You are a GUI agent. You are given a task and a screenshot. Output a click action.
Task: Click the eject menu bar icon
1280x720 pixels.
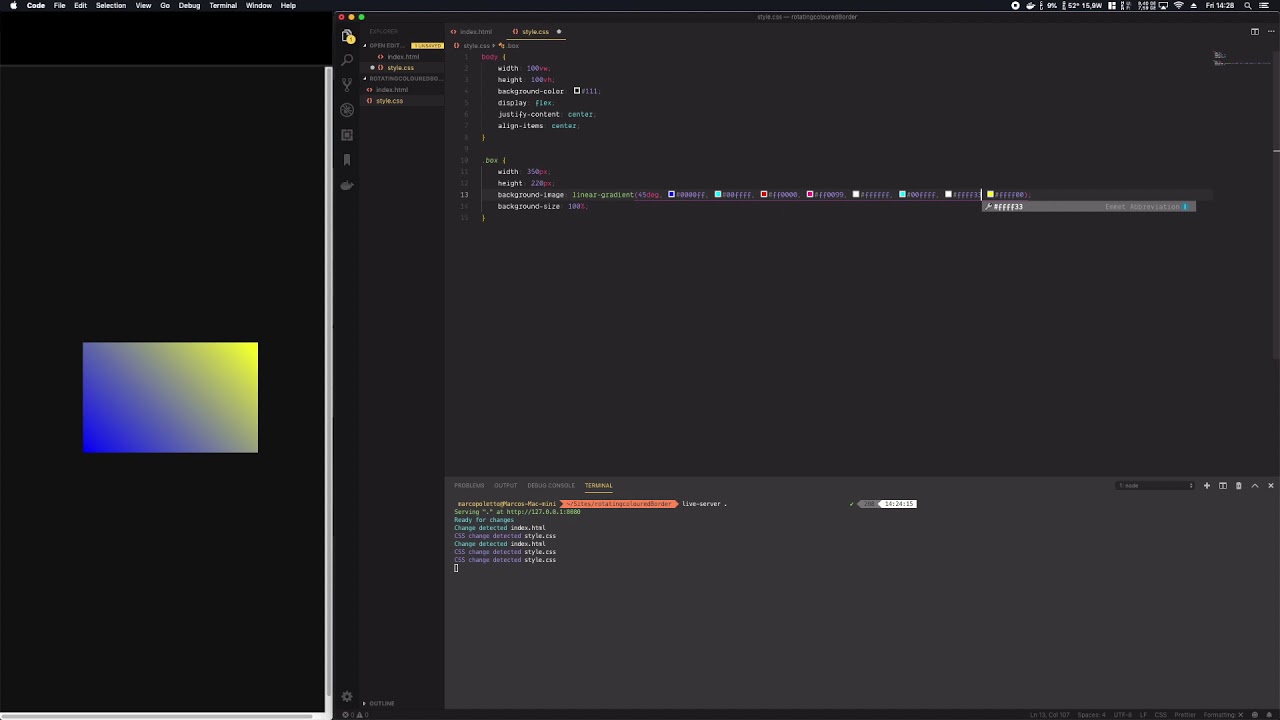(1193, 5)
